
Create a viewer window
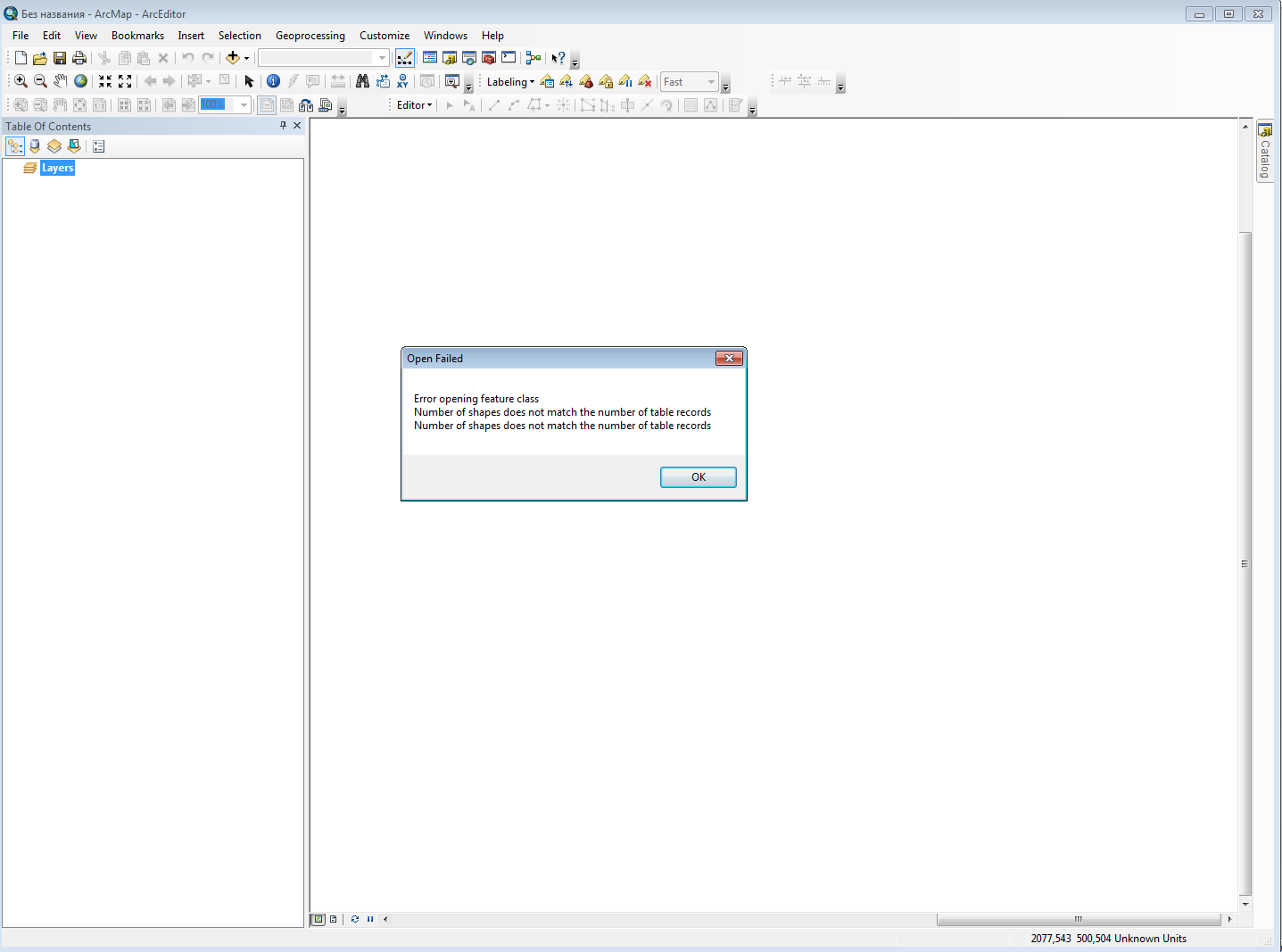click(452, 81)
